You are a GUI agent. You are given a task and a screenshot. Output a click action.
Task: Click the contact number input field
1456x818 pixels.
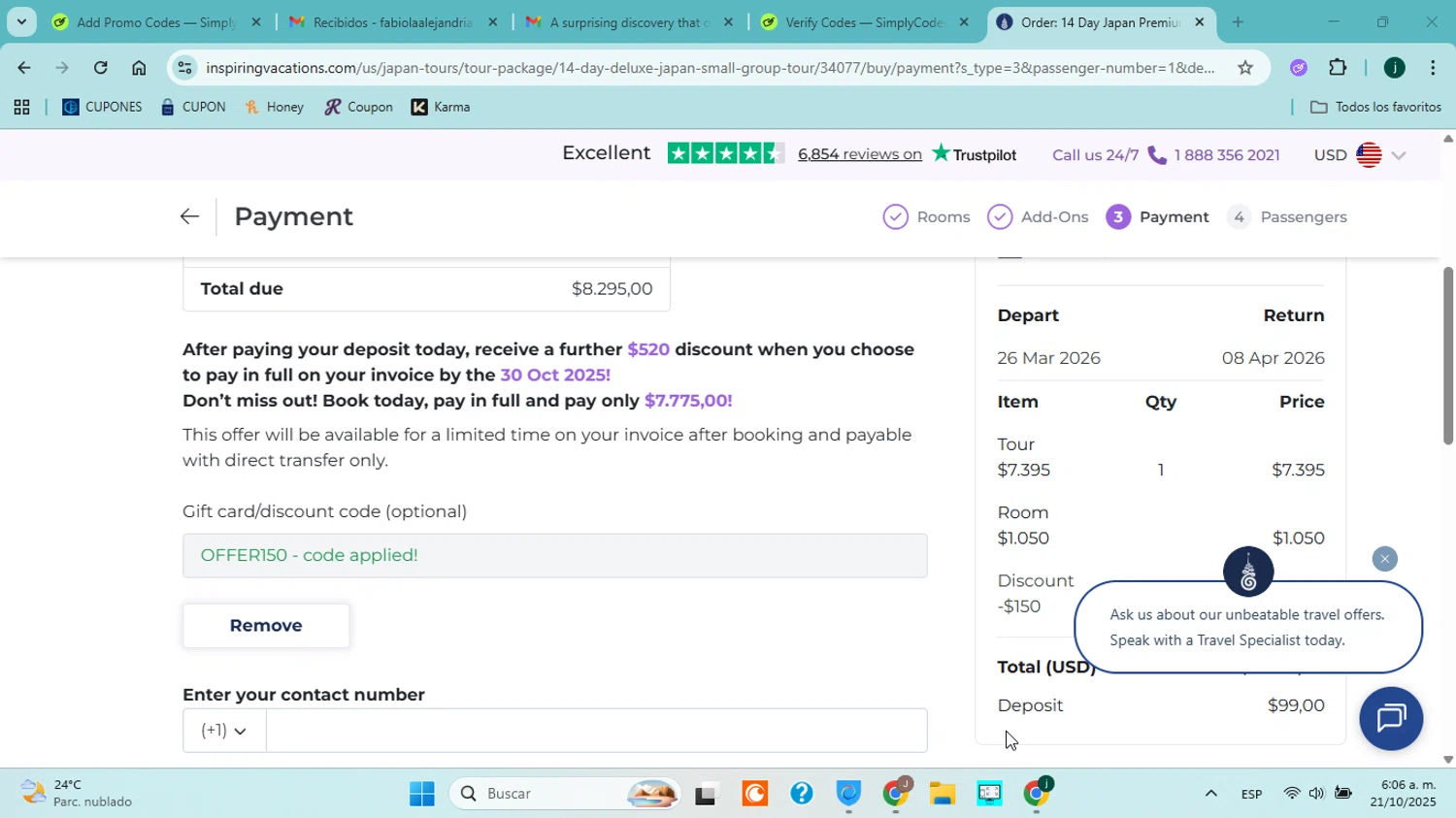596,731
